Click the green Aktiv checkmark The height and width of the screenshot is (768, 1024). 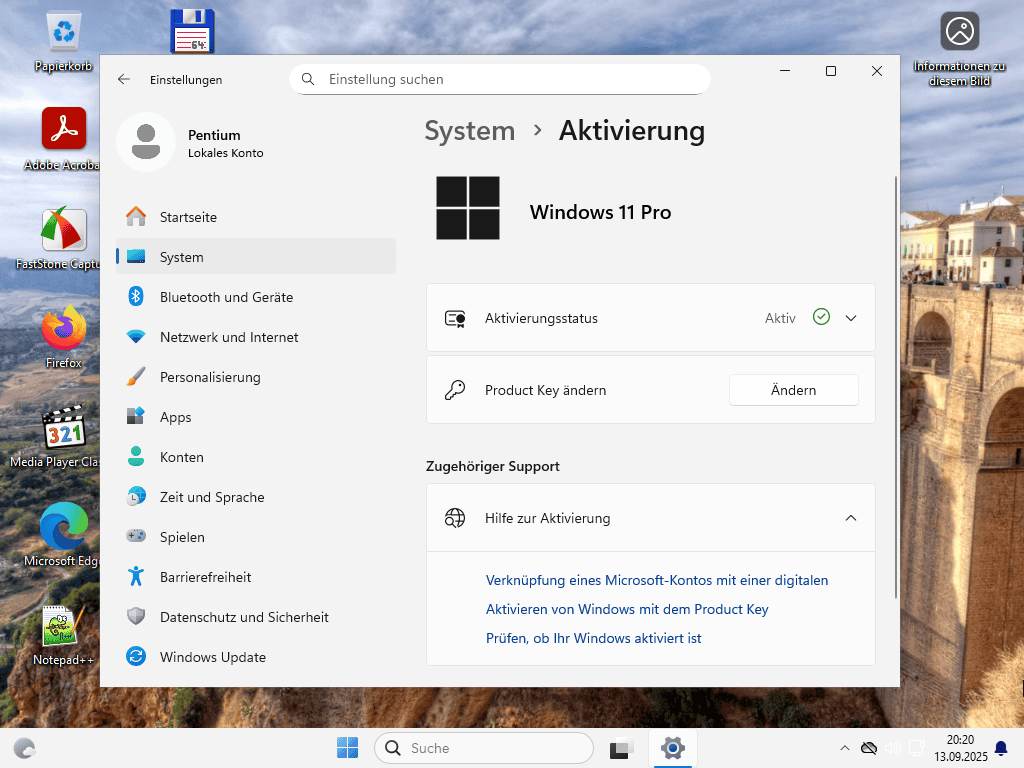point(821,317)
